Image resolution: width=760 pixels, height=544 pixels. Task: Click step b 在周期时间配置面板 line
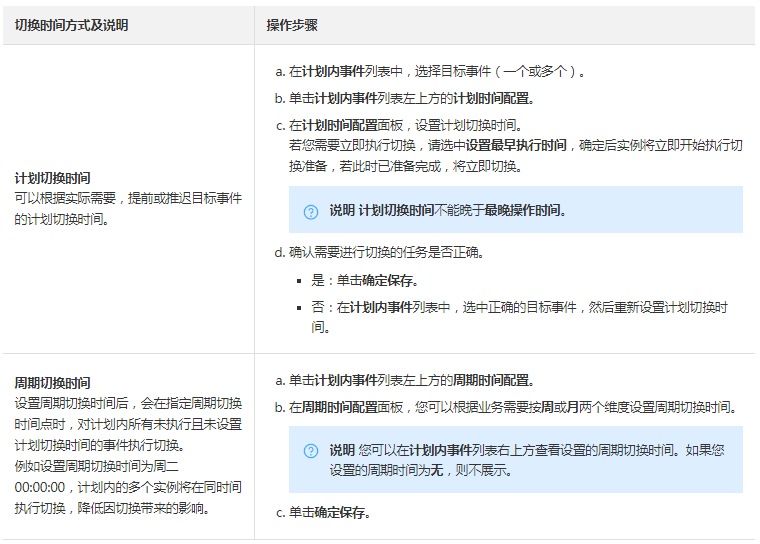click(x=506, y=407)
